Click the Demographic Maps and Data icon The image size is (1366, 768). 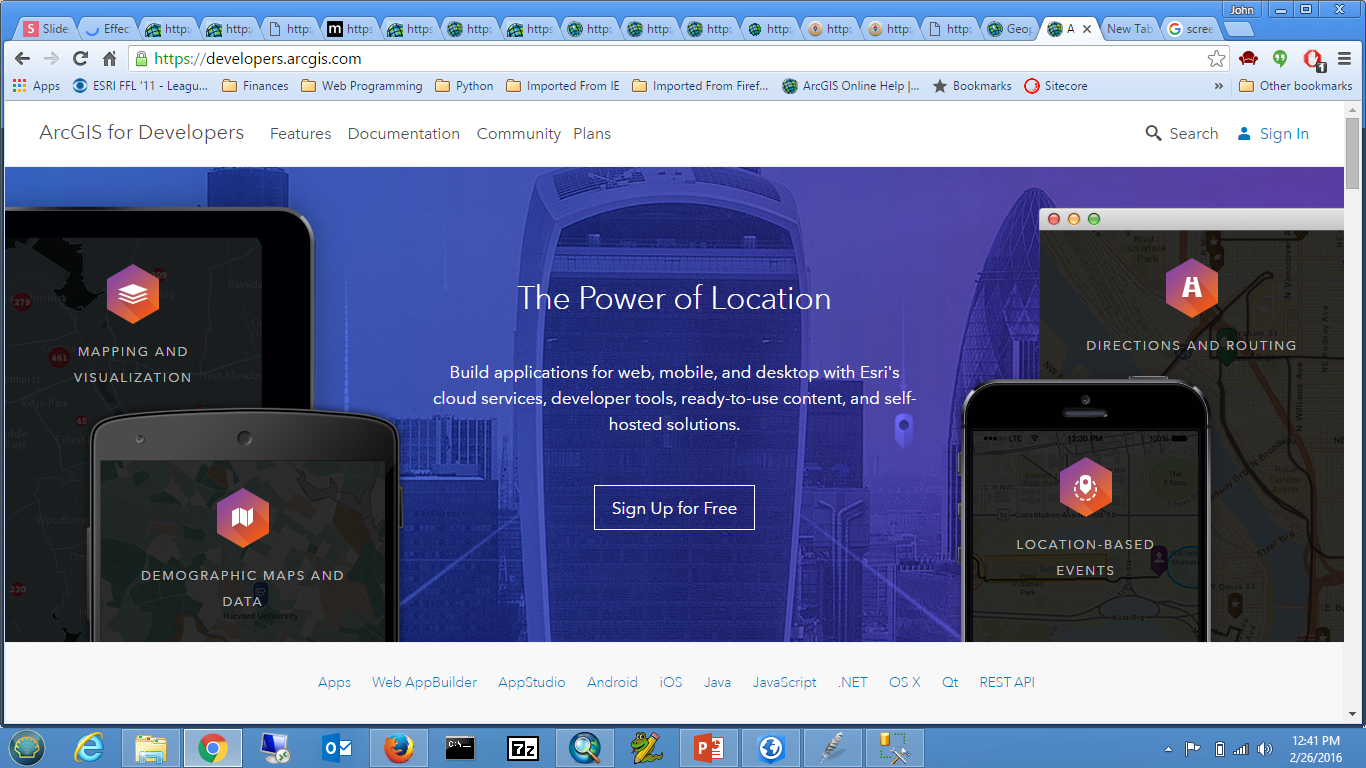pos(242,518)
